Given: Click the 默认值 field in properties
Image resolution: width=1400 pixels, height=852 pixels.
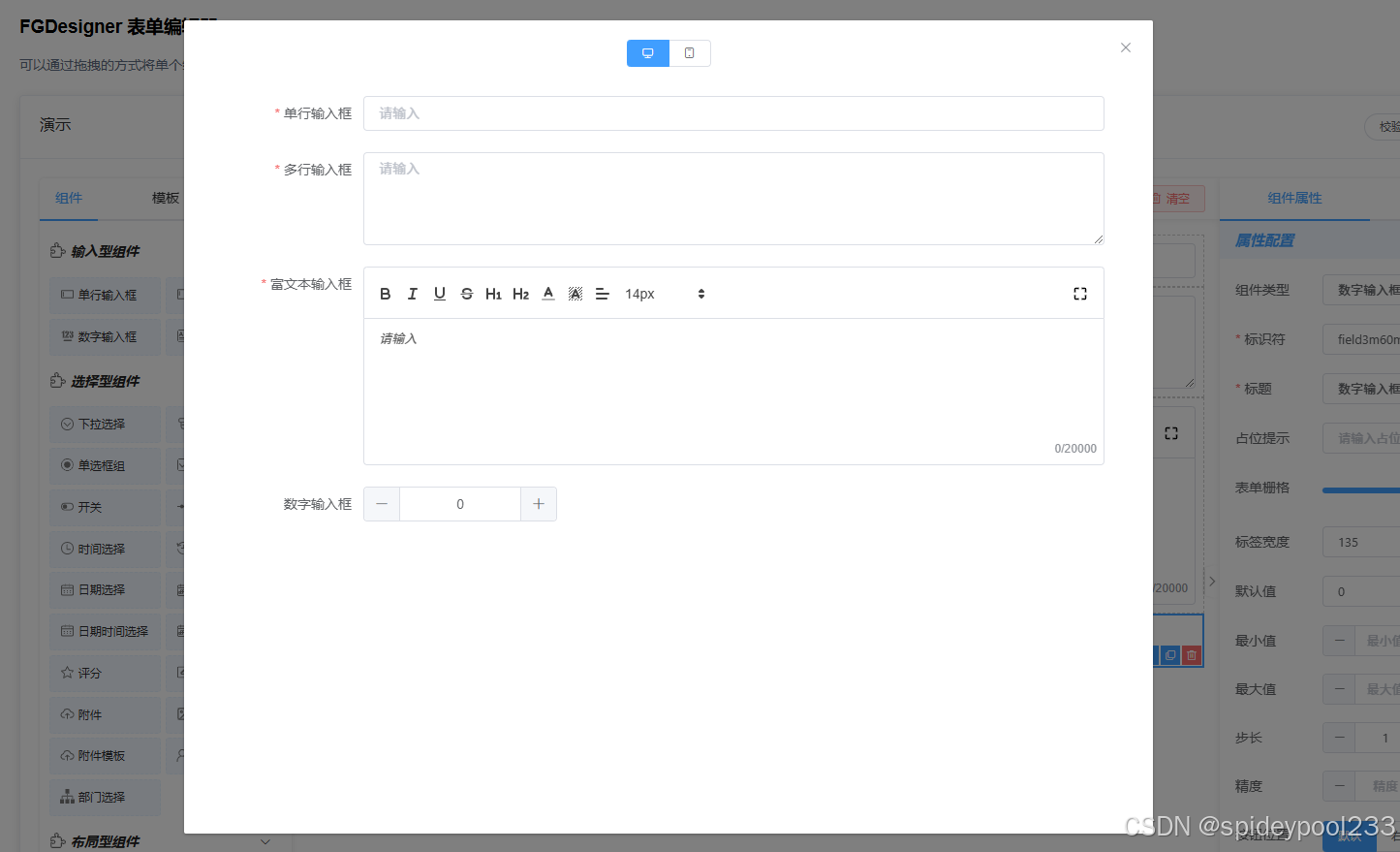Looking at the screenshot, I should [1361, 591].
